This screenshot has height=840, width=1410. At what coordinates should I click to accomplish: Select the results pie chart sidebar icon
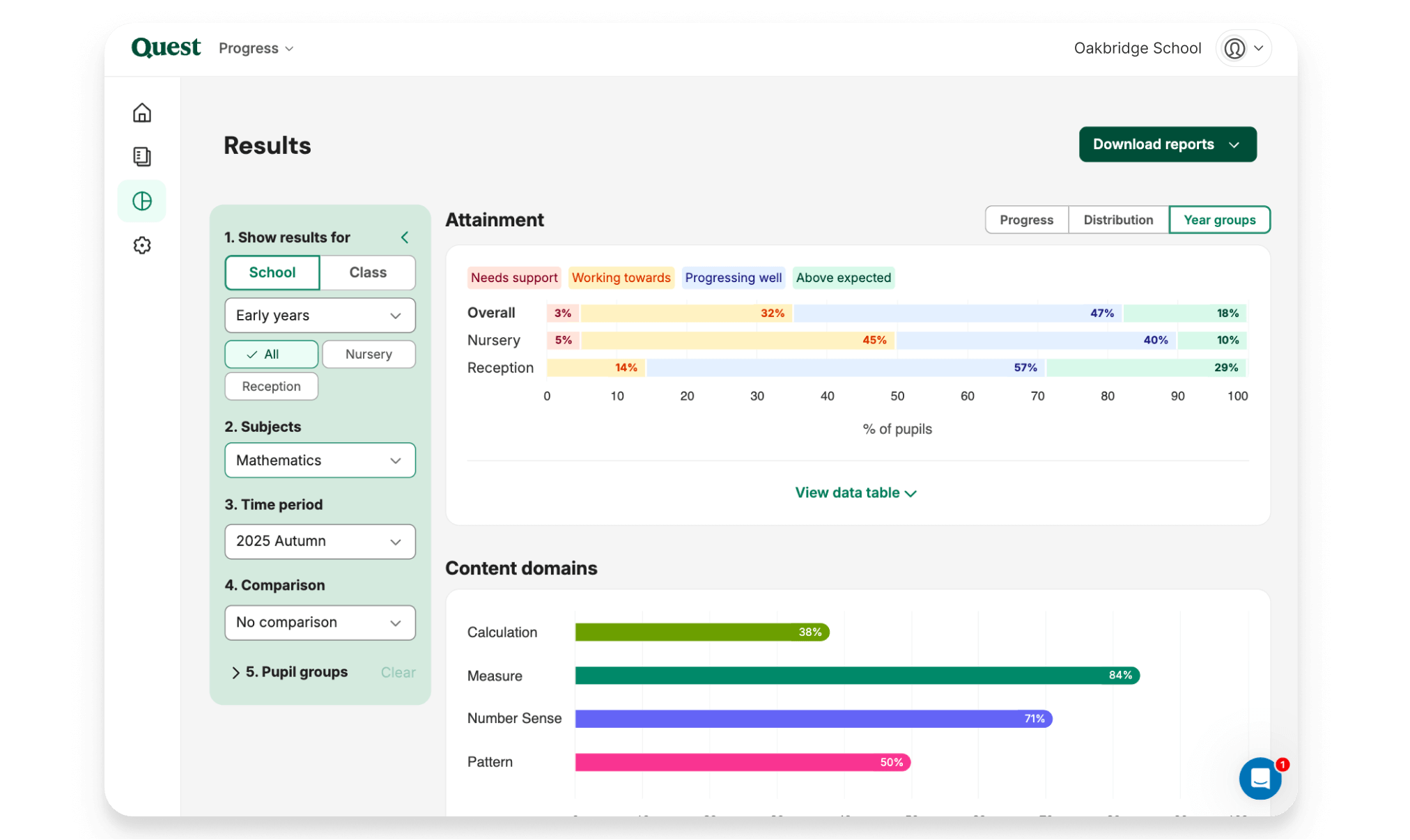pos(142,201)
